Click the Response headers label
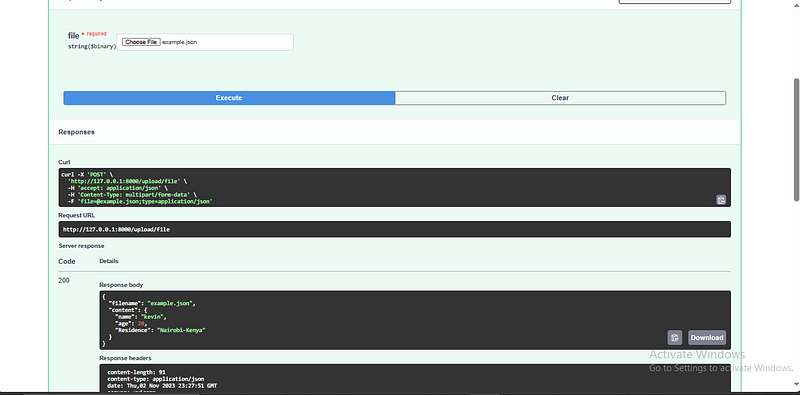This screenshot has height=395, width=800. 125,358
